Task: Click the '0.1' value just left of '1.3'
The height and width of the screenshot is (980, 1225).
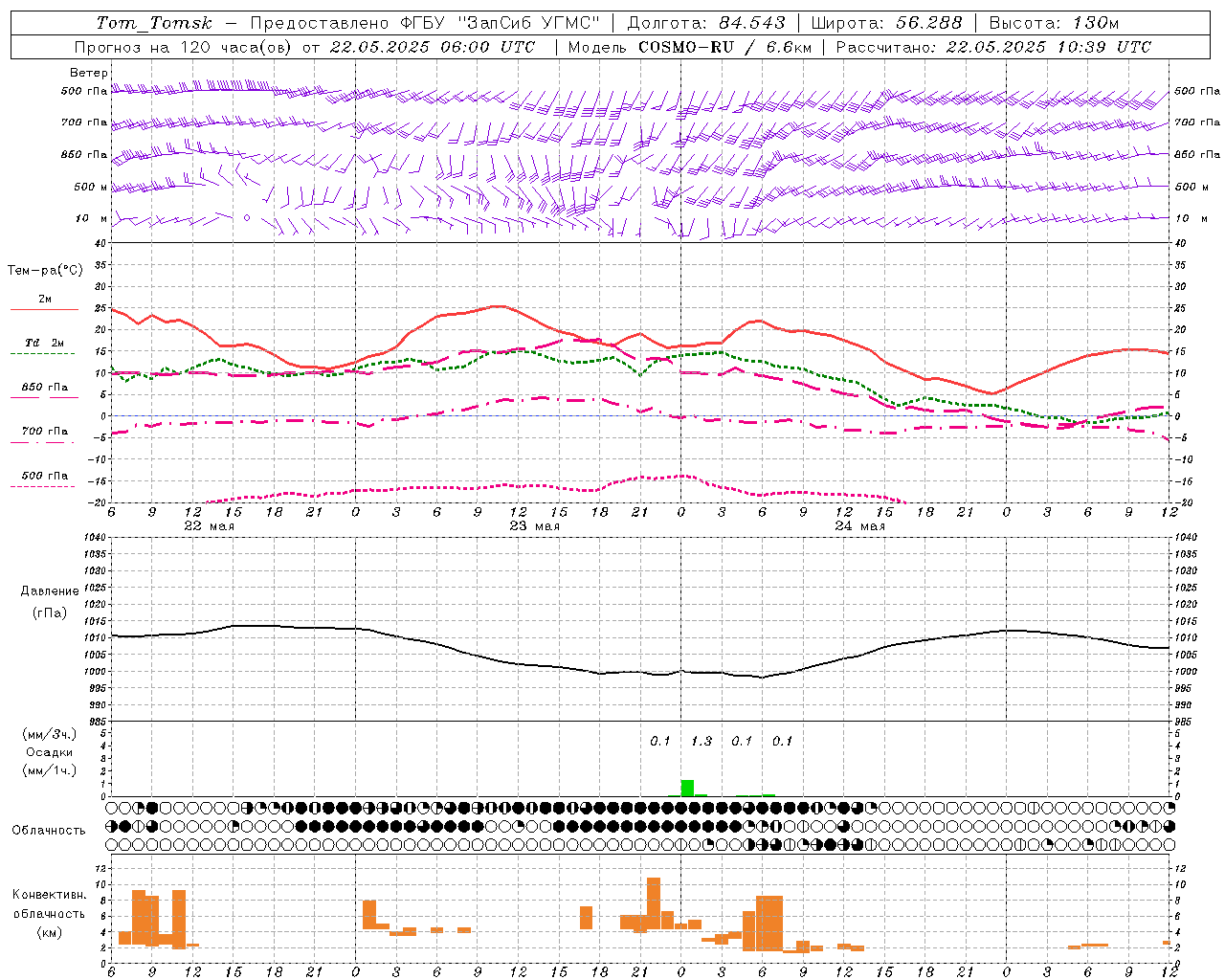Action: click(660, 741)
